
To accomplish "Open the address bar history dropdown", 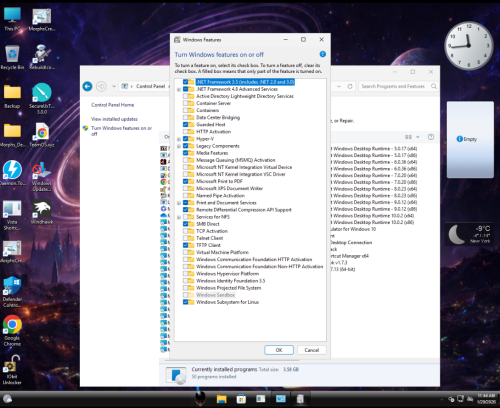I will tap(339, 86).
